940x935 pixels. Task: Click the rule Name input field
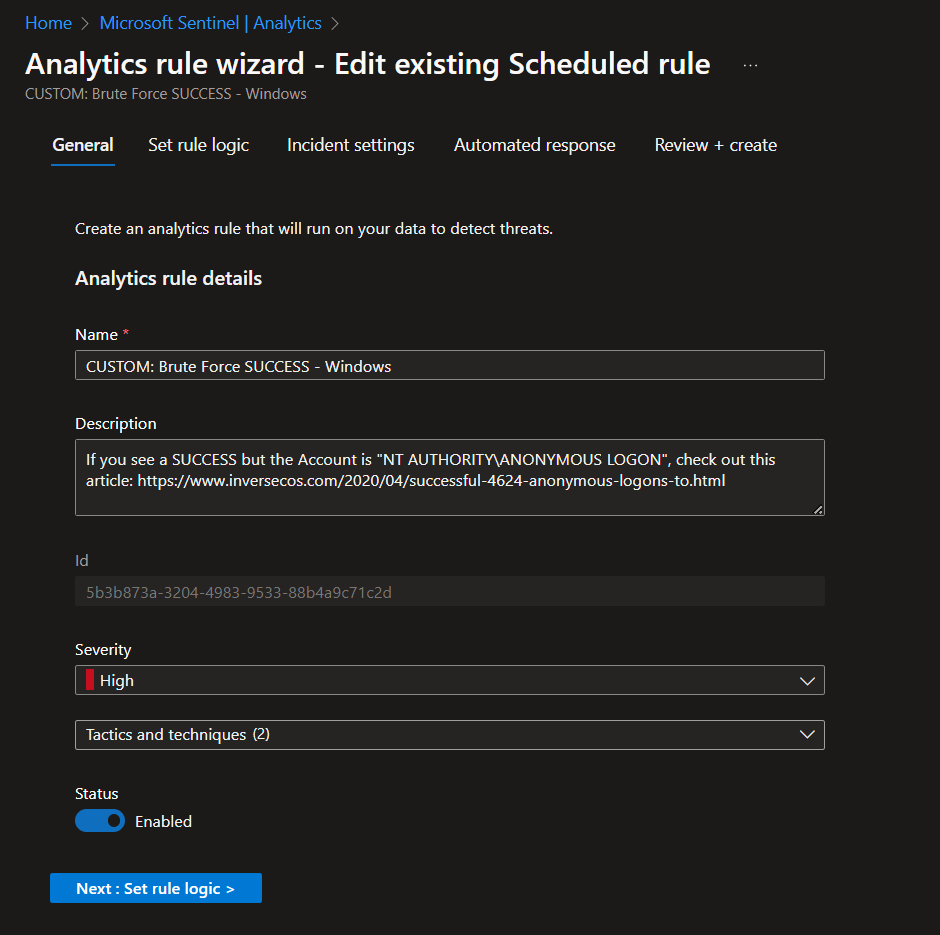click(450, 365)
